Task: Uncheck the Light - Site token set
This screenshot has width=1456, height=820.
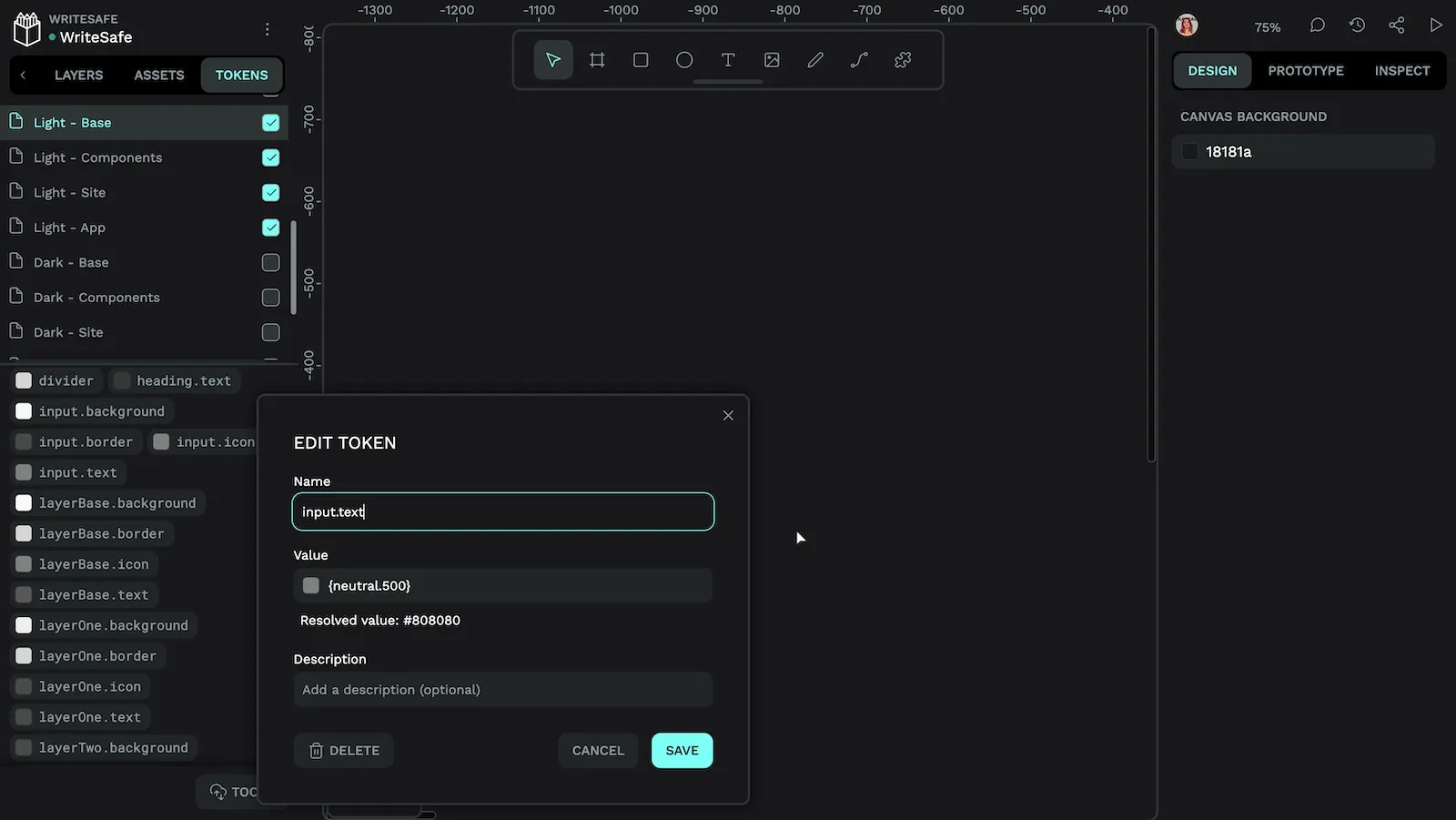Action: pyautogui.click(x=271, y=193)
